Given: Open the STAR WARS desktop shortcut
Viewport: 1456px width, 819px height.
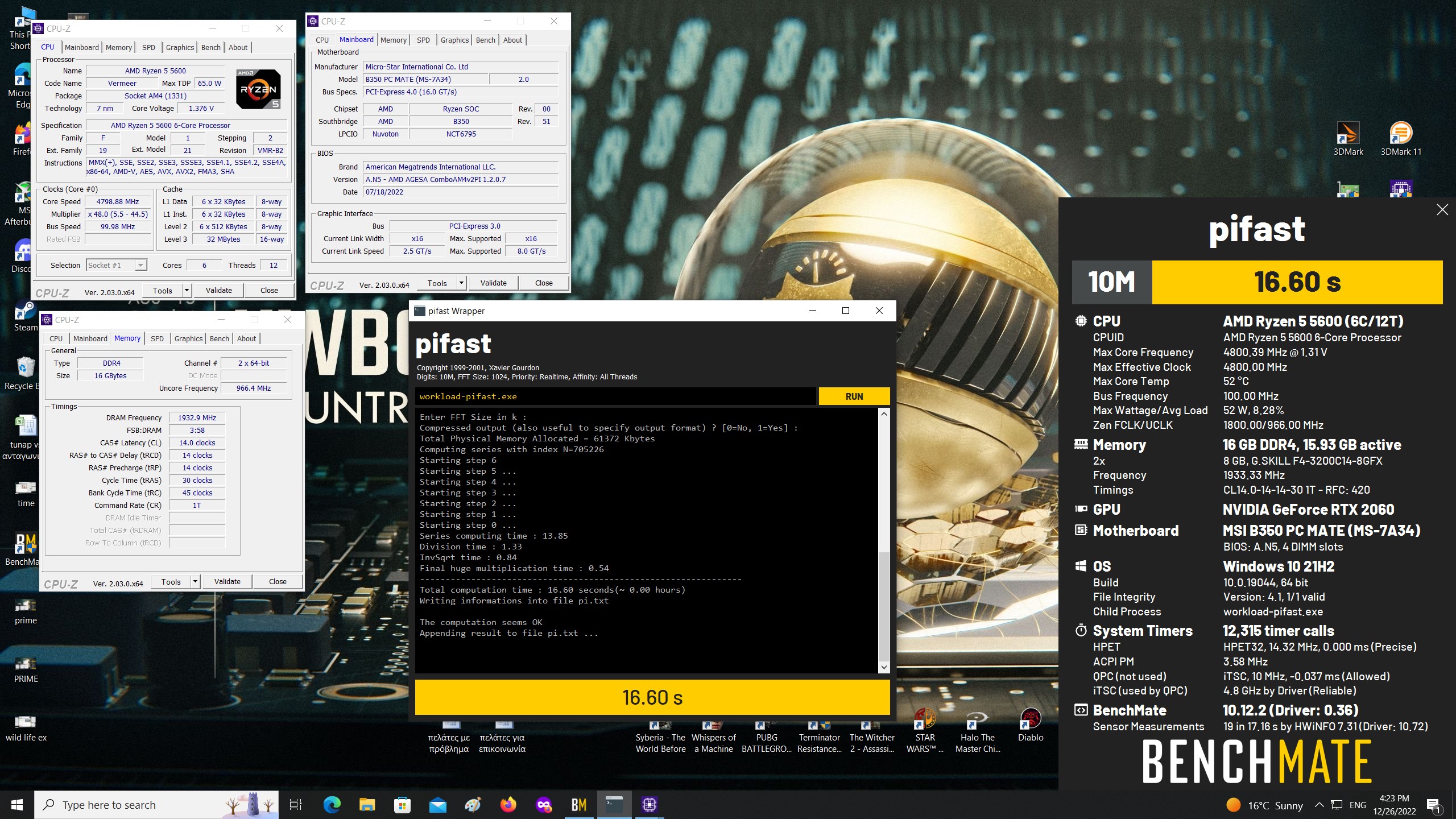Looking at the screenshot, I should tap(925, 731).
